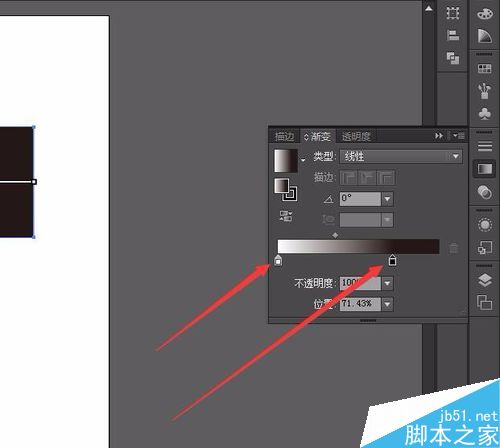This screenshot has width=500, height=448.
Task: Click the 位置 field 71.43%
Action: (x=360, y=304)
